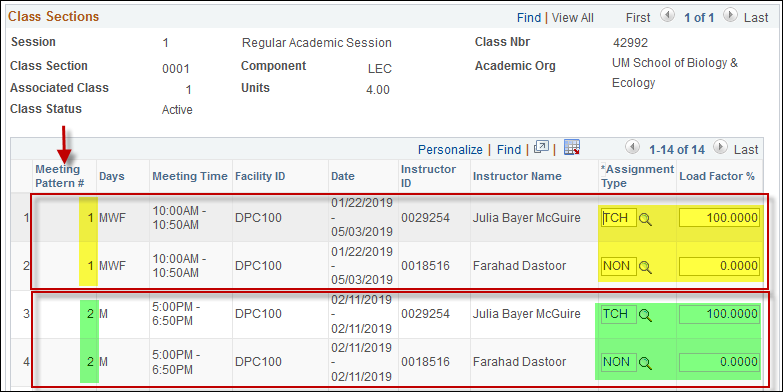Open lookup for TCH assignment in row 3
This screenshot has height=392, width=783.
pos(645,315)
